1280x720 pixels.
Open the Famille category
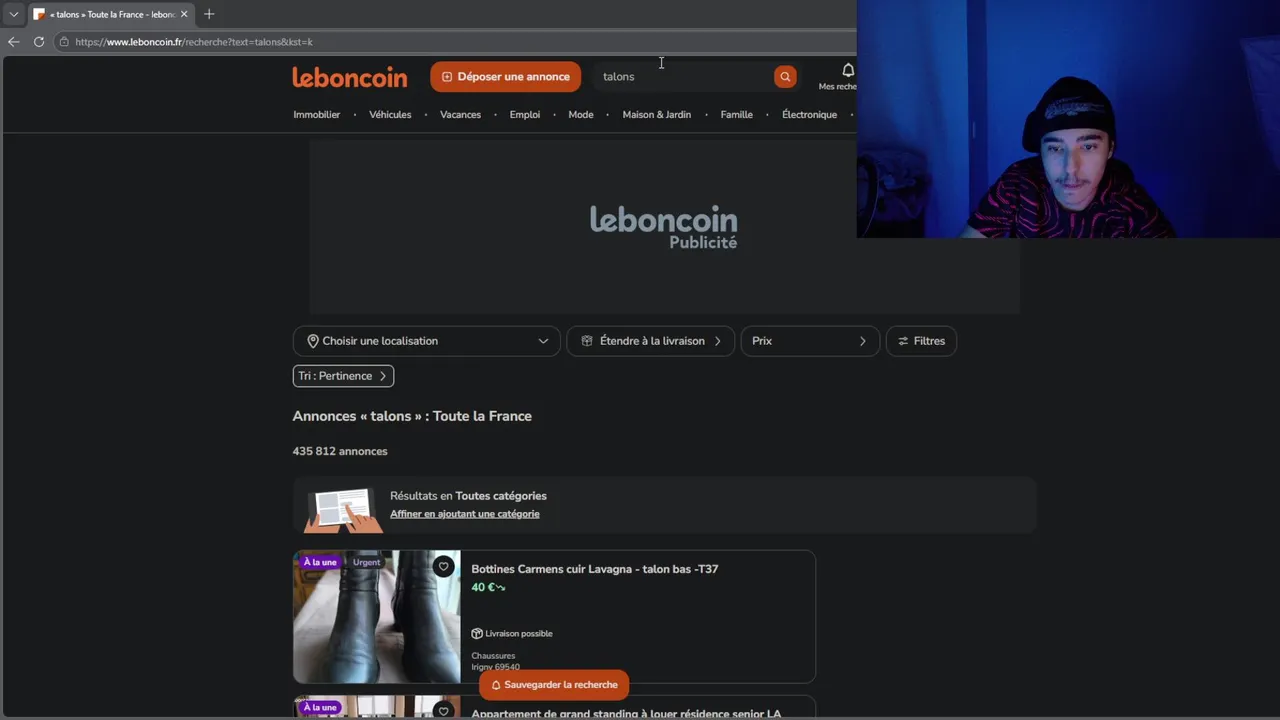[737, 115]
